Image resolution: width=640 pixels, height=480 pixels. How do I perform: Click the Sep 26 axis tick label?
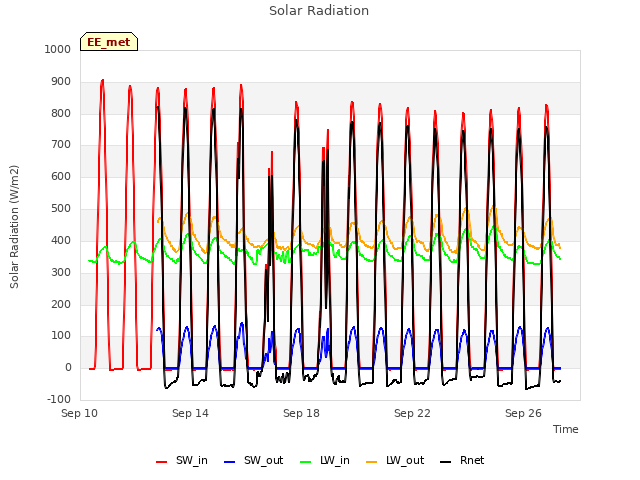click(523, 413)
